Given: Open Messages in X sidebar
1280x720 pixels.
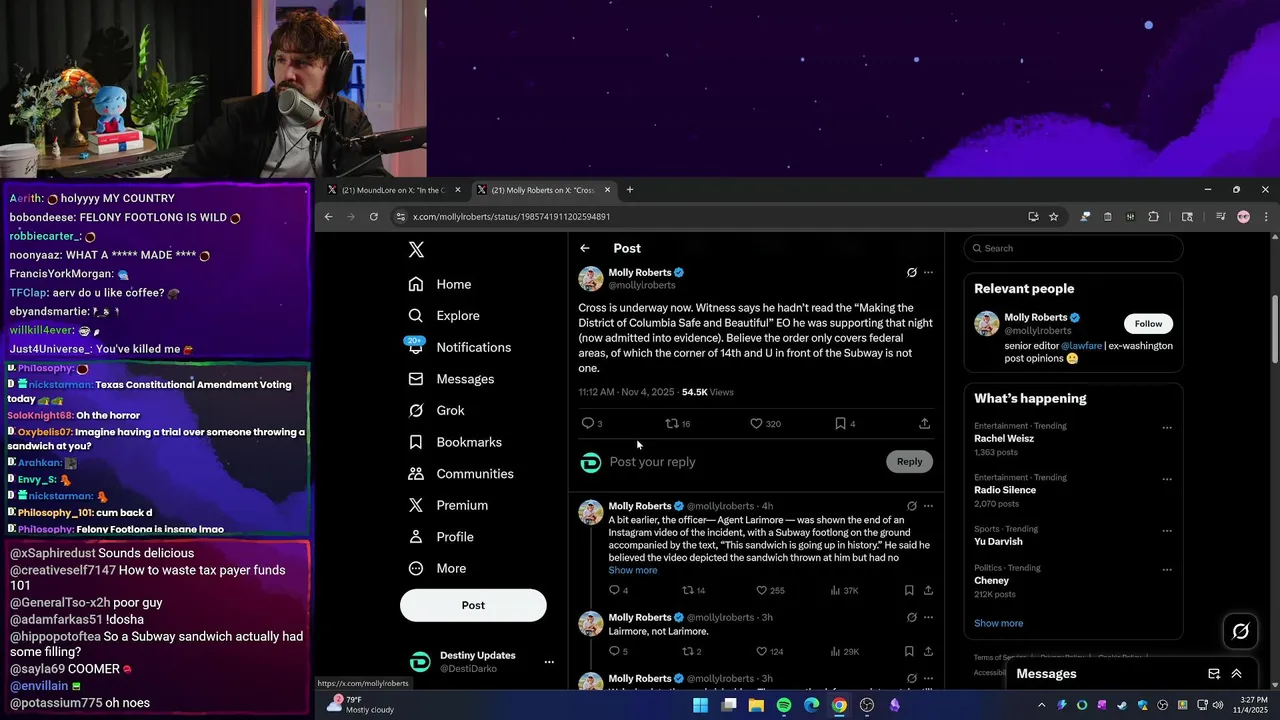Looking at the screenshot, I should (x=451, y=379).
